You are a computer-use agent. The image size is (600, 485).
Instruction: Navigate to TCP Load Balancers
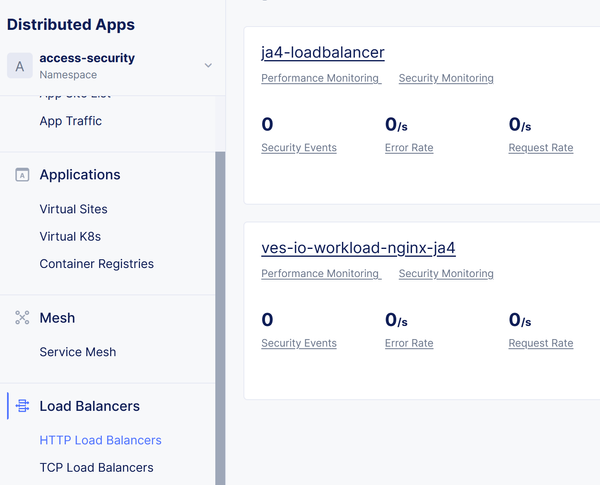(96, 467)
